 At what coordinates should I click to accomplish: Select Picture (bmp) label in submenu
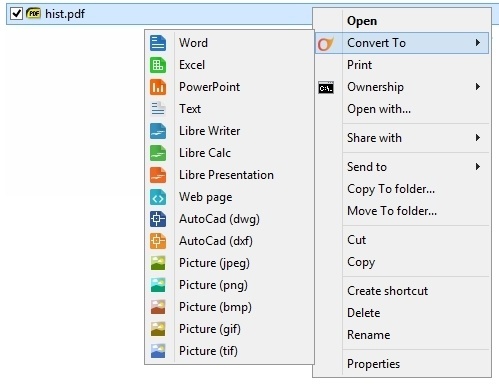215,307
